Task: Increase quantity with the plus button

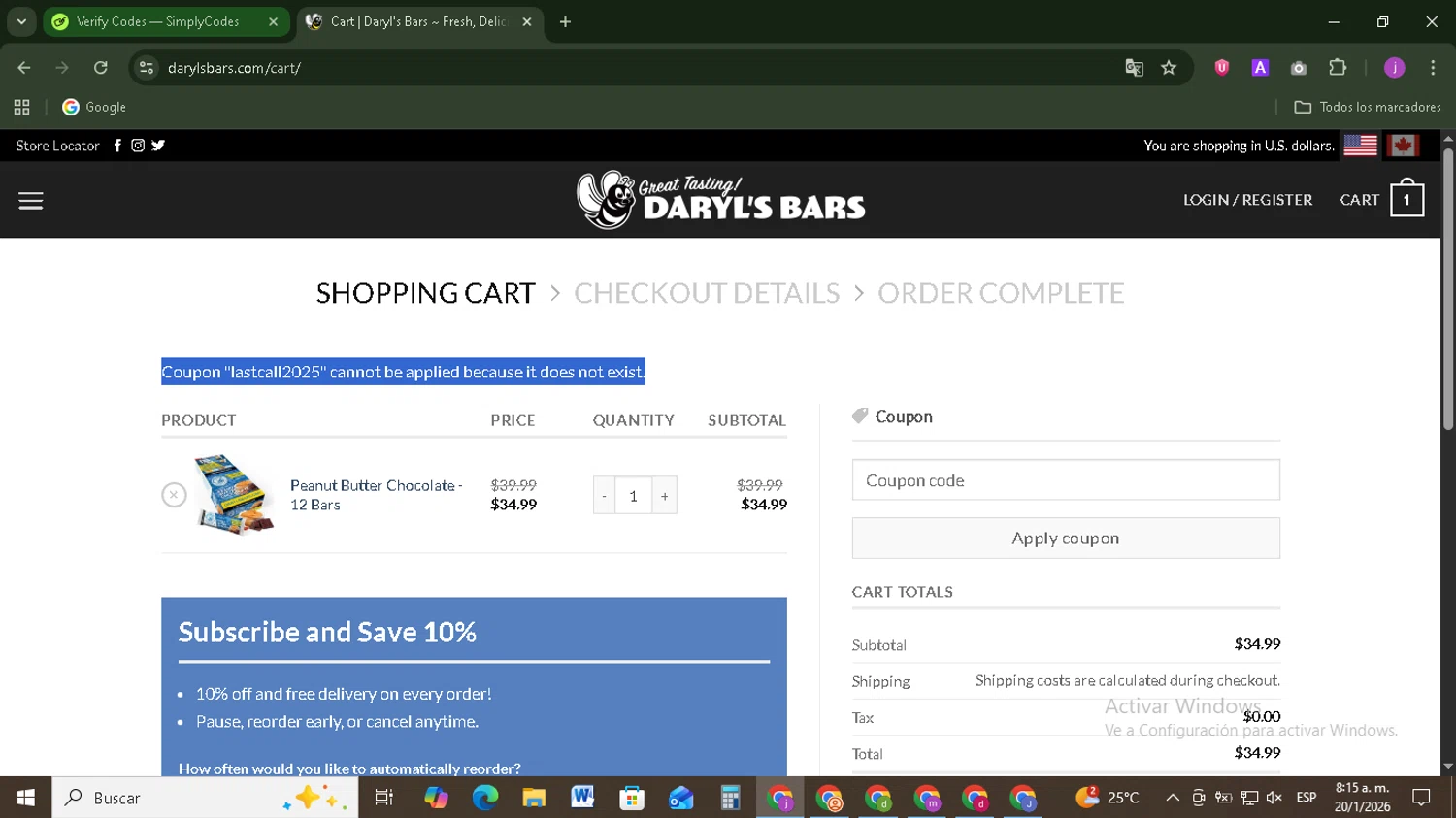Action: (664, 496)
